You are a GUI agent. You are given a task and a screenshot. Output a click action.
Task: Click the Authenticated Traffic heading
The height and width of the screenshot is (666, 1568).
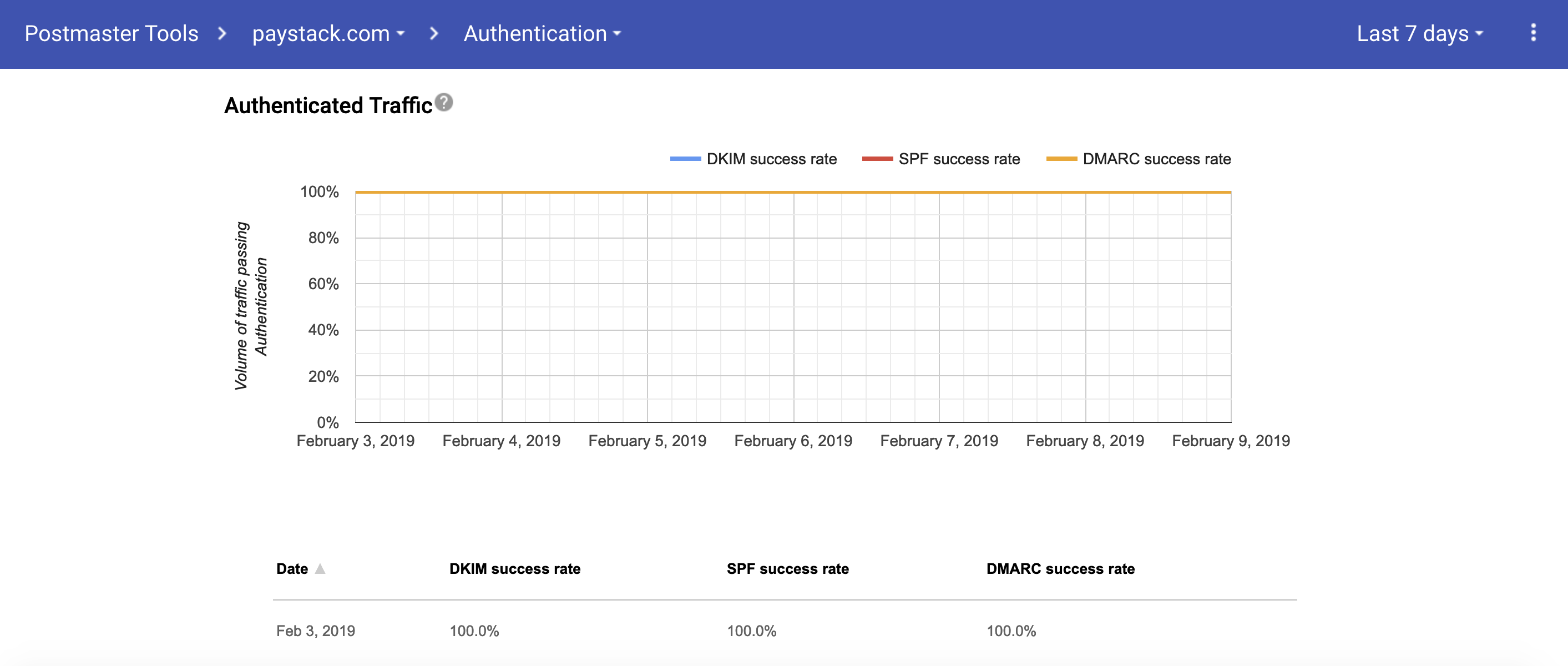click(x=328, y=105)
